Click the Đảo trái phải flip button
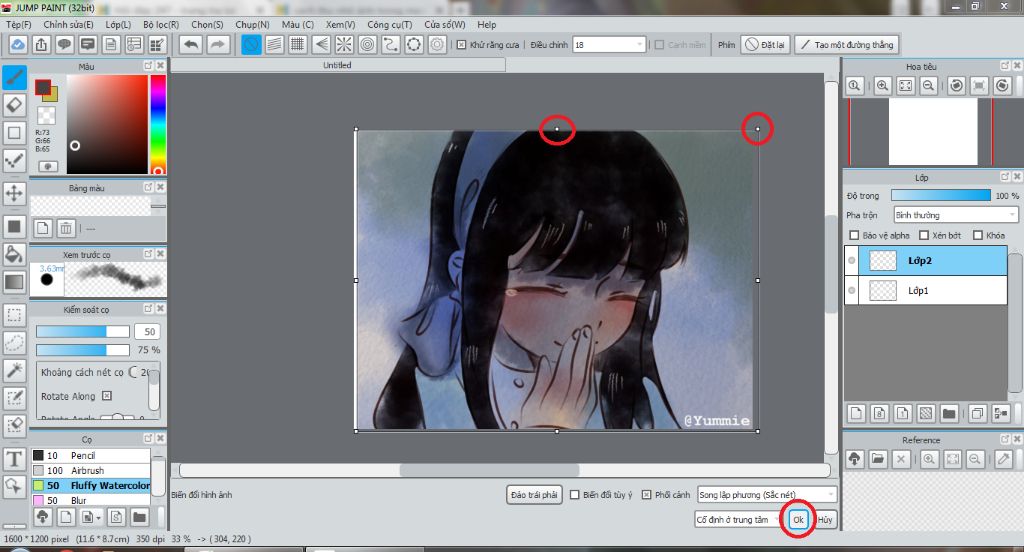 coord(534,495)
